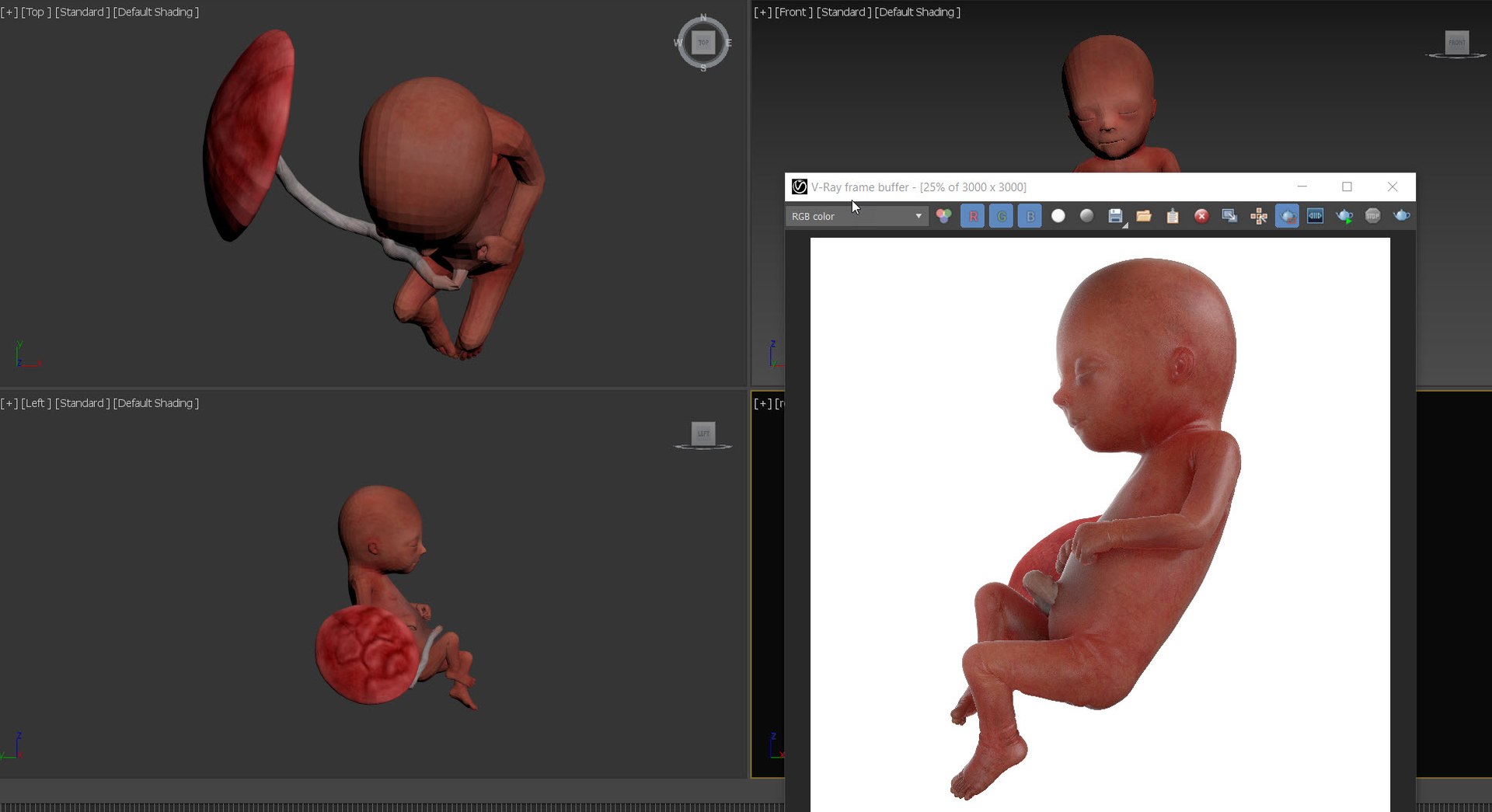
Task: Start interactive rendering with green-arrow teapot
Action: (x=1344, y=216)
